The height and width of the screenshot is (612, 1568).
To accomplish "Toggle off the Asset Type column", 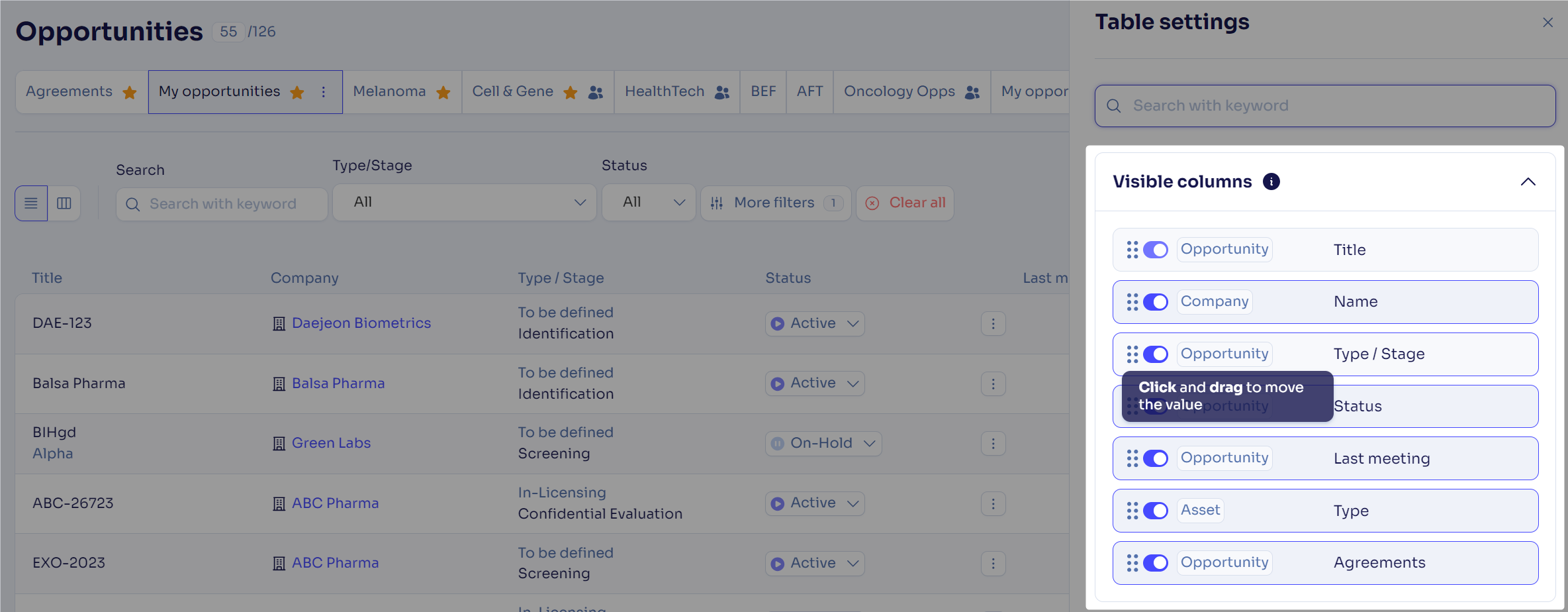I will pyautogui.click(x=1156, y=511).
